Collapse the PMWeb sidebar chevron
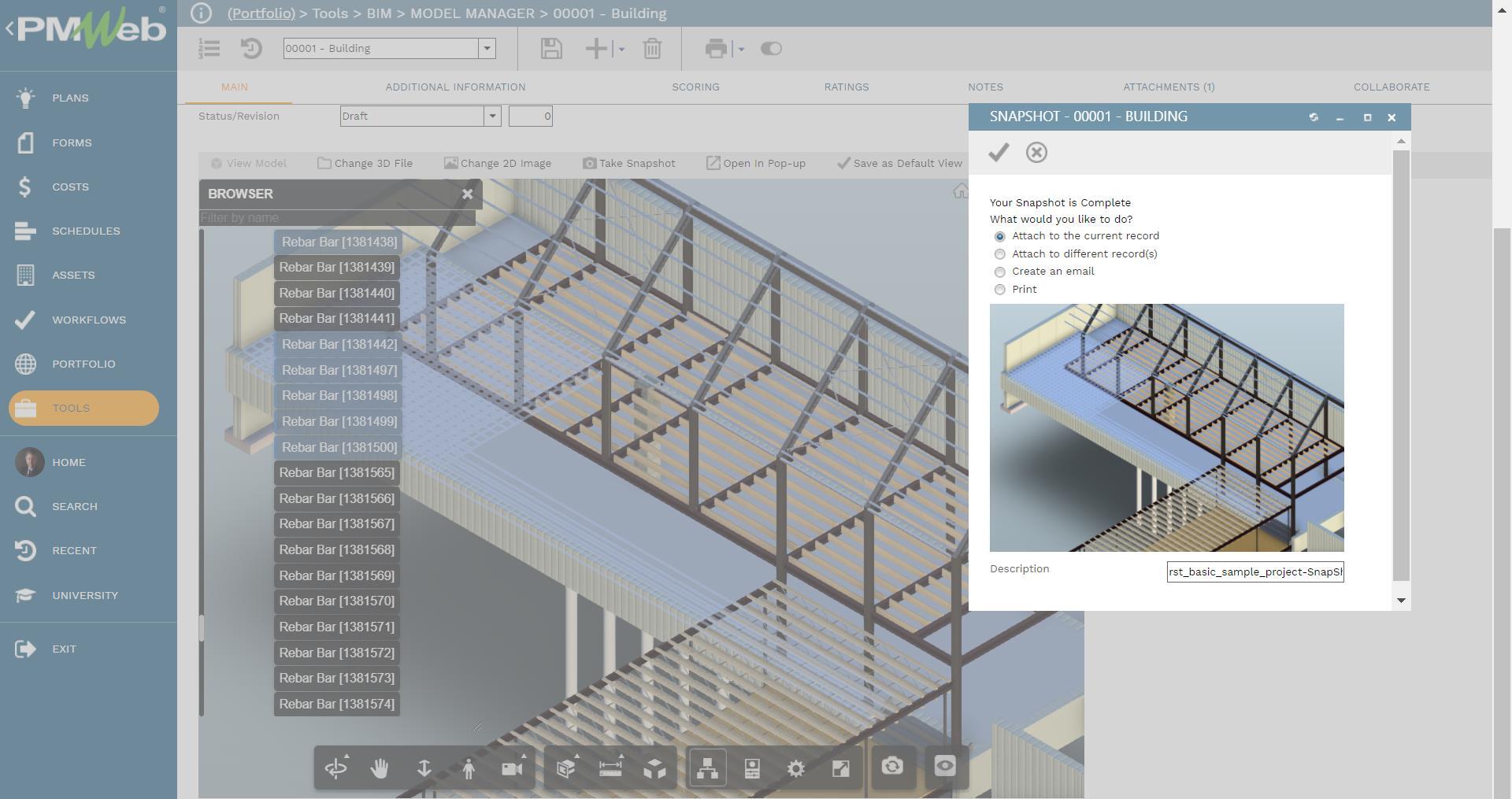 click(9, 29)
